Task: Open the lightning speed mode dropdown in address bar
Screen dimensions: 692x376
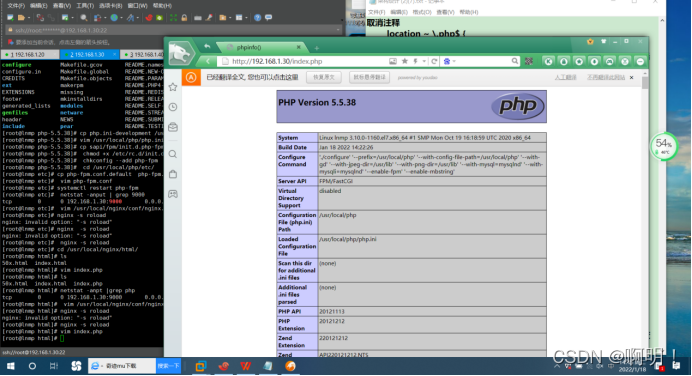Action: (424, 61)
